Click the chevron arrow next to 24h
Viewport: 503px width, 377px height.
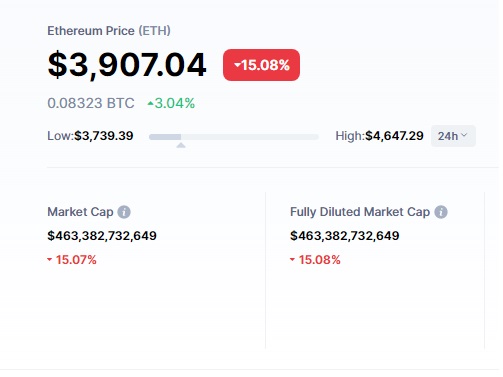(464, 135)
